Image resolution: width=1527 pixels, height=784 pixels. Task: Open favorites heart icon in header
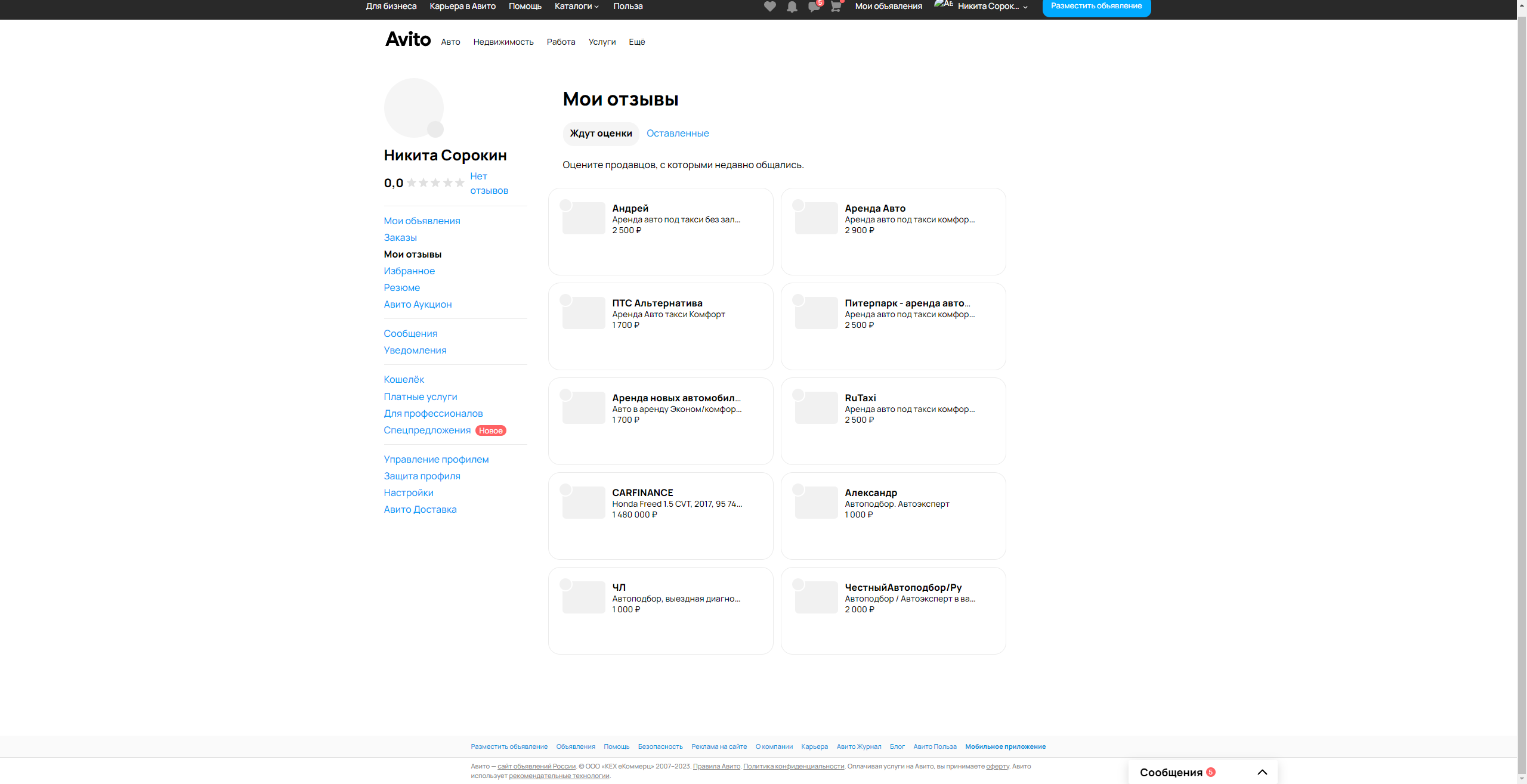[770, 7]
